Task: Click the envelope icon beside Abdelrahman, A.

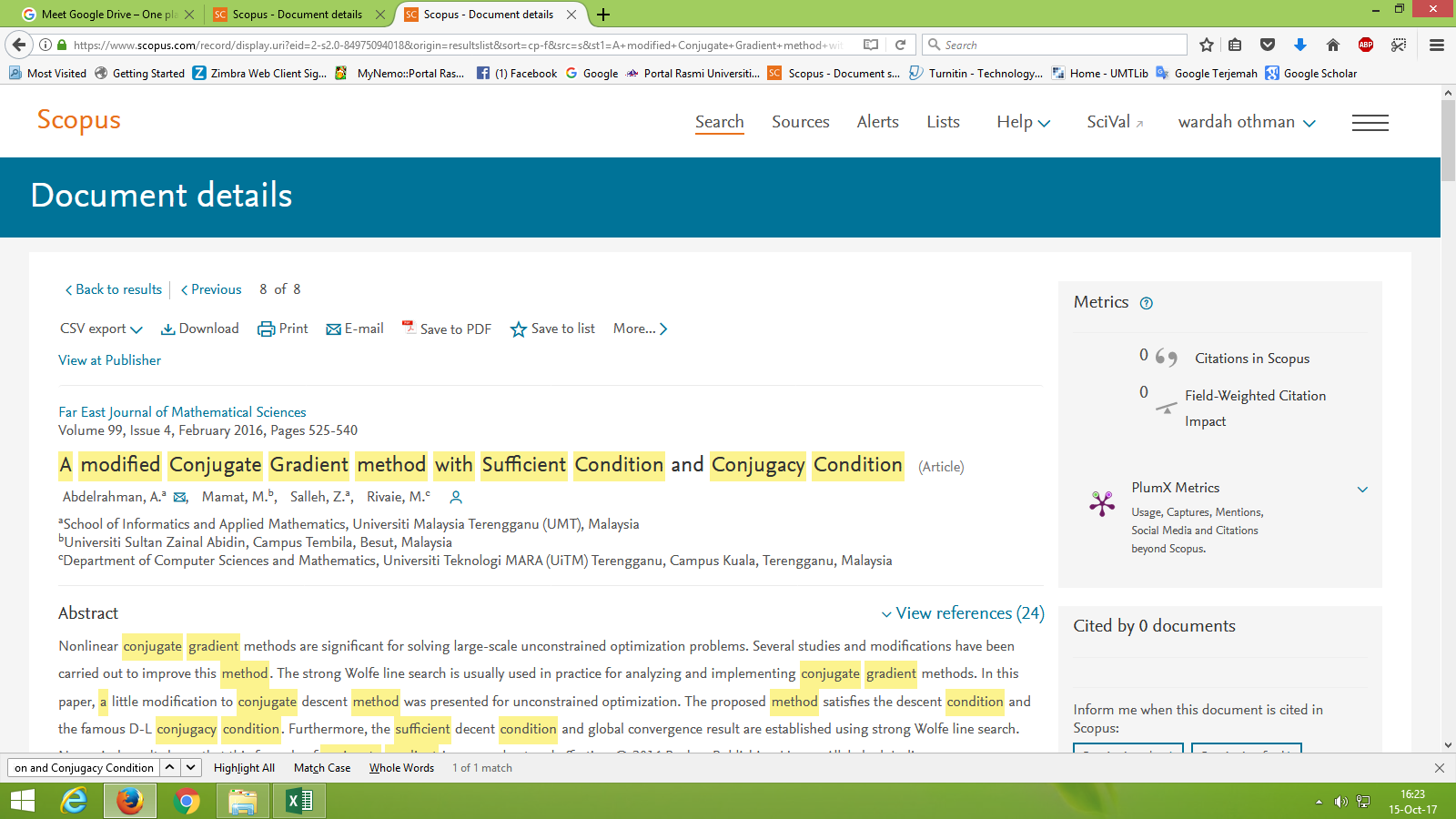Action: coord(180,497)
